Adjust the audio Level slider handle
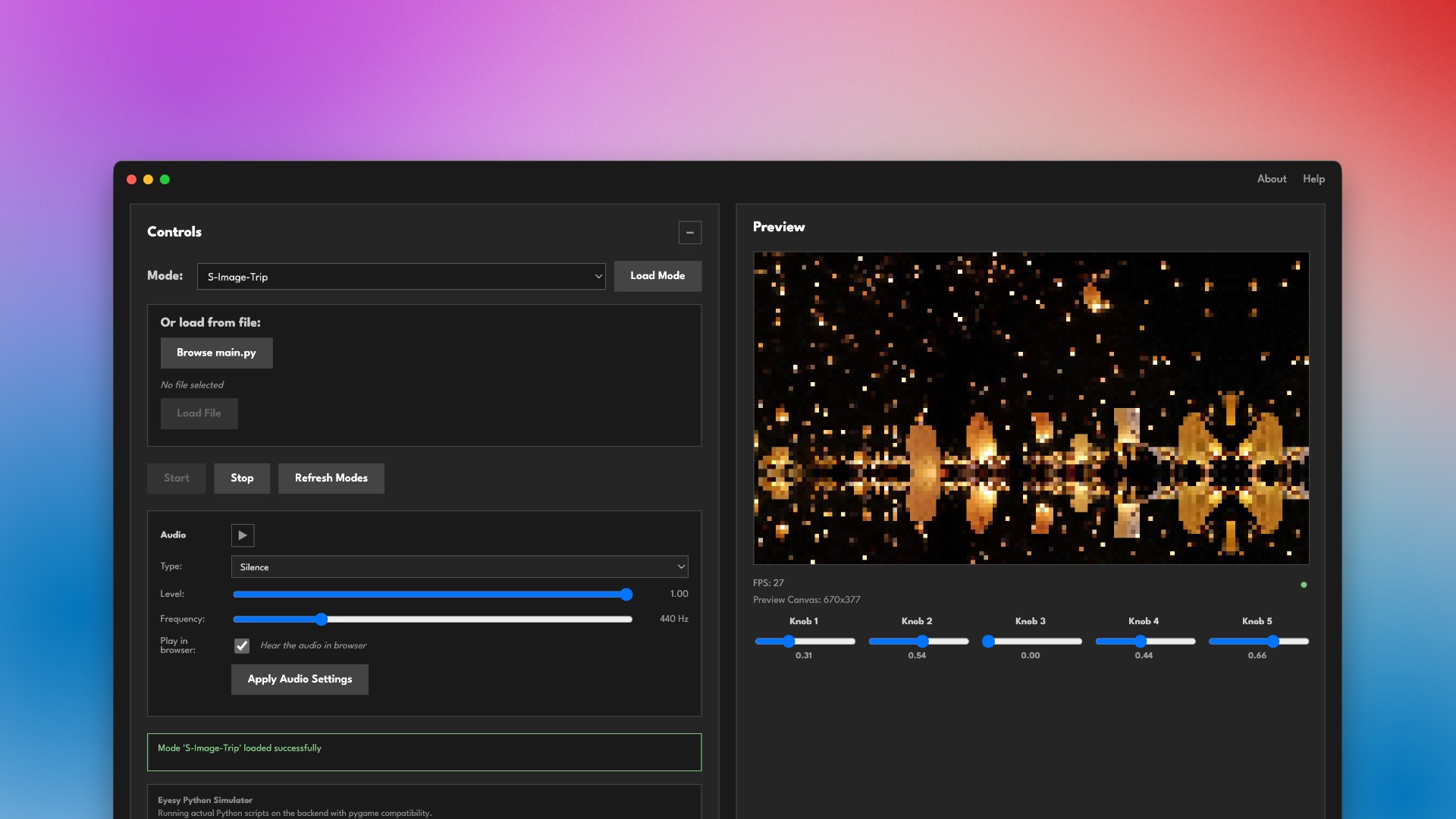This screenshot has height=819, width=1456. 626,595
